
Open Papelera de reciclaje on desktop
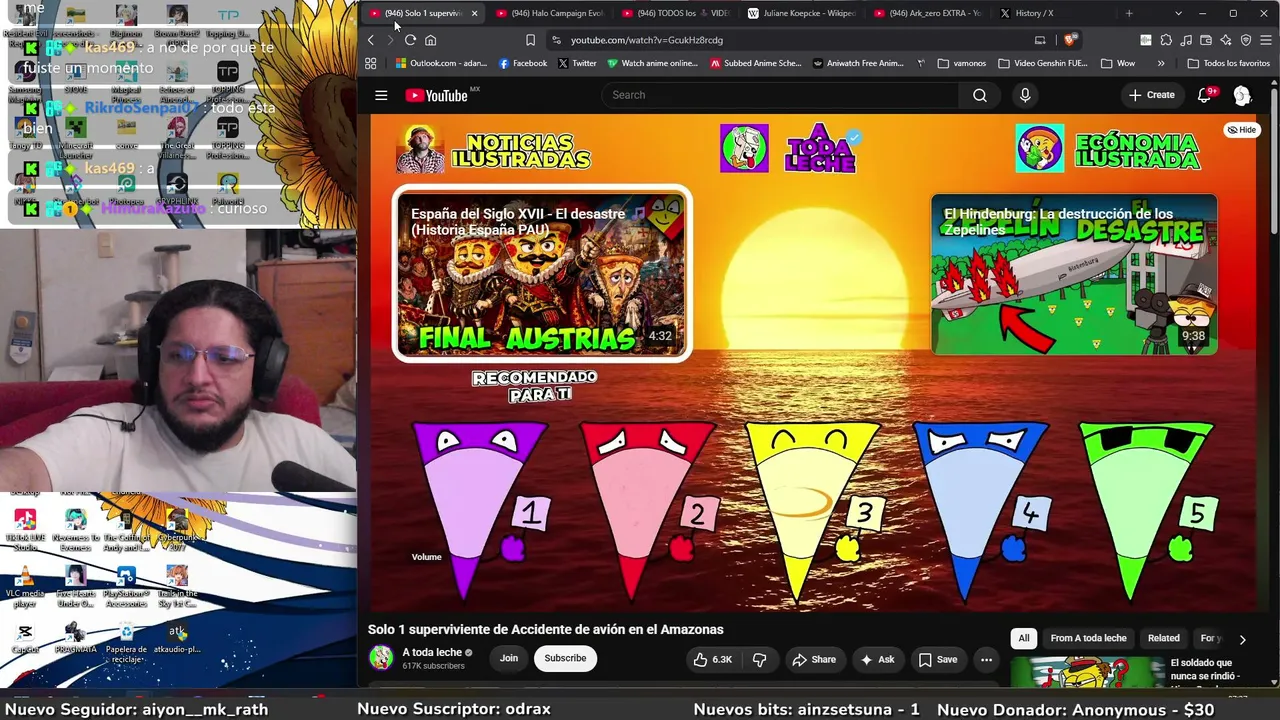pos(126,641)
